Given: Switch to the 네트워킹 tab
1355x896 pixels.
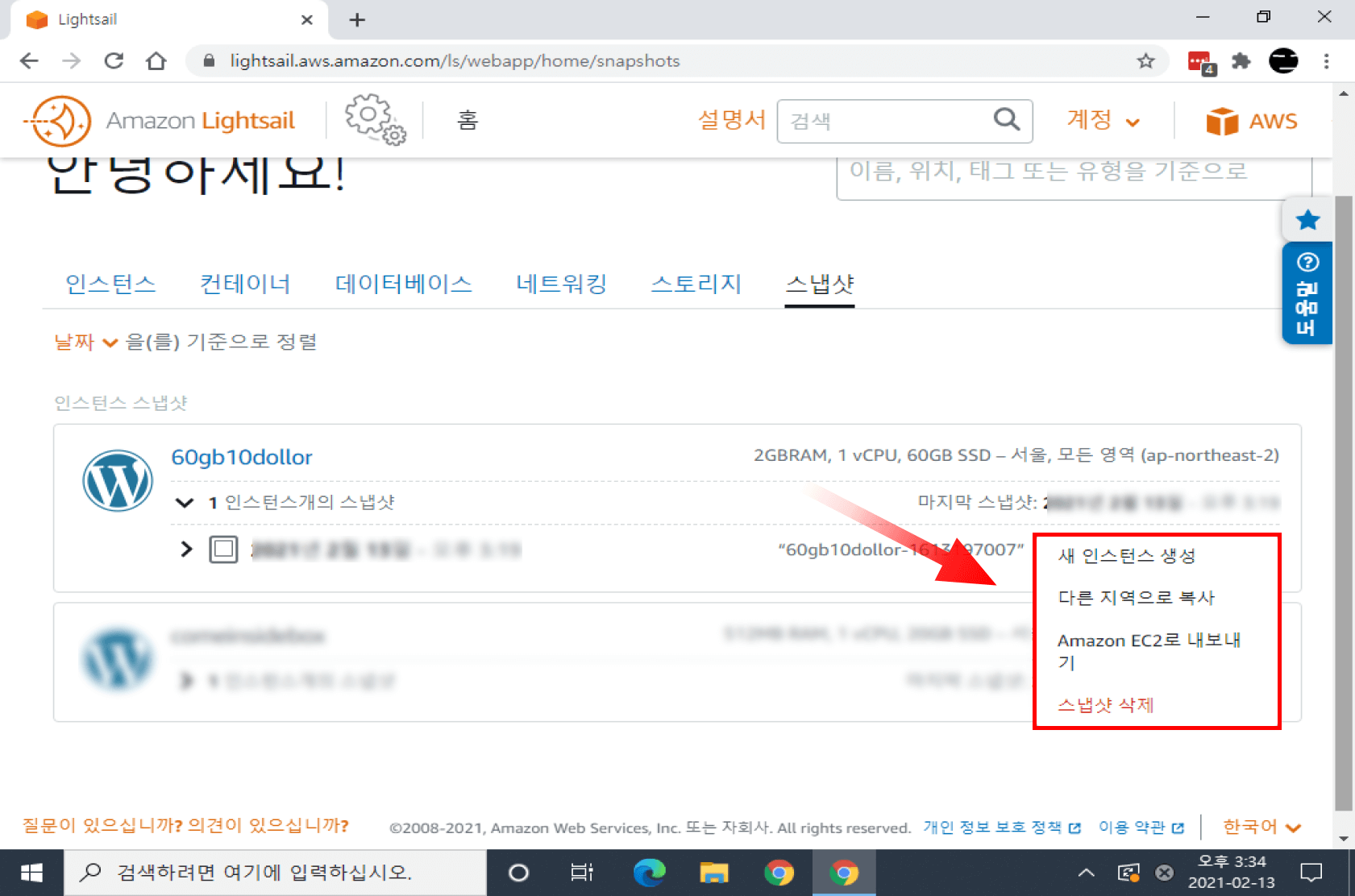Looking at the screenshot, I should (561, 284).
